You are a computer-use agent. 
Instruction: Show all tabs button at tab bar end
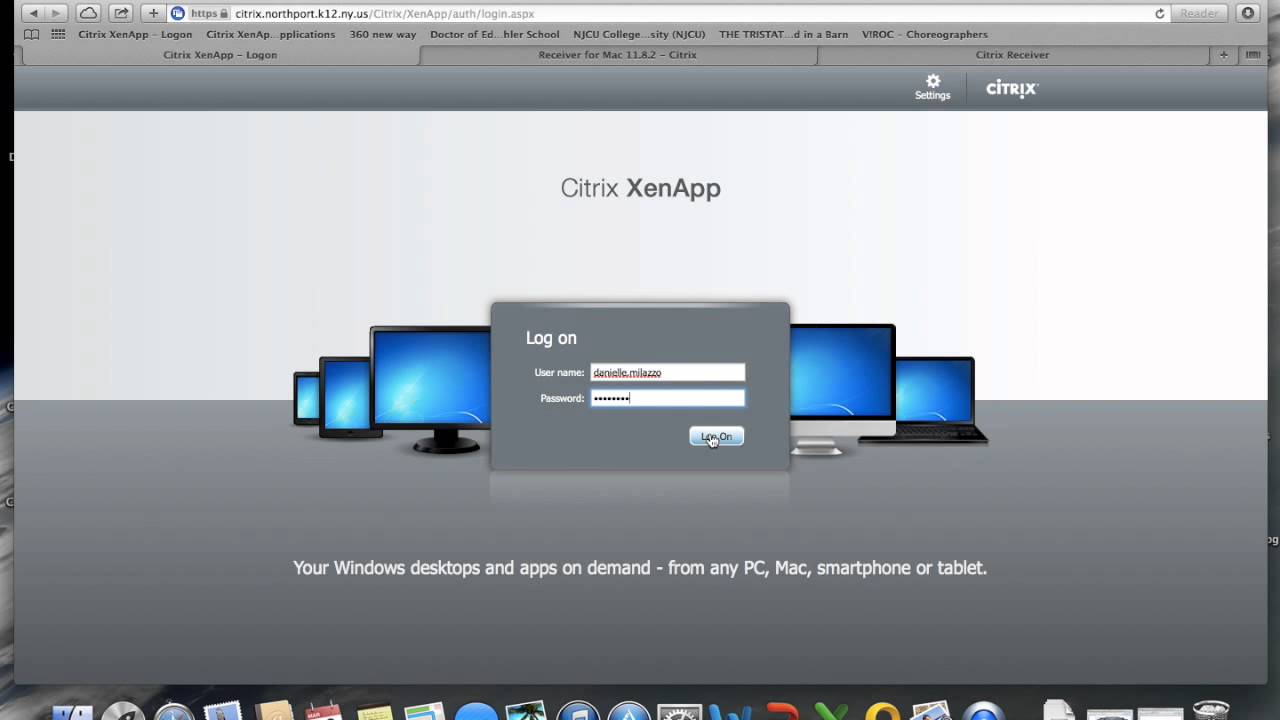coord(1251,55)
